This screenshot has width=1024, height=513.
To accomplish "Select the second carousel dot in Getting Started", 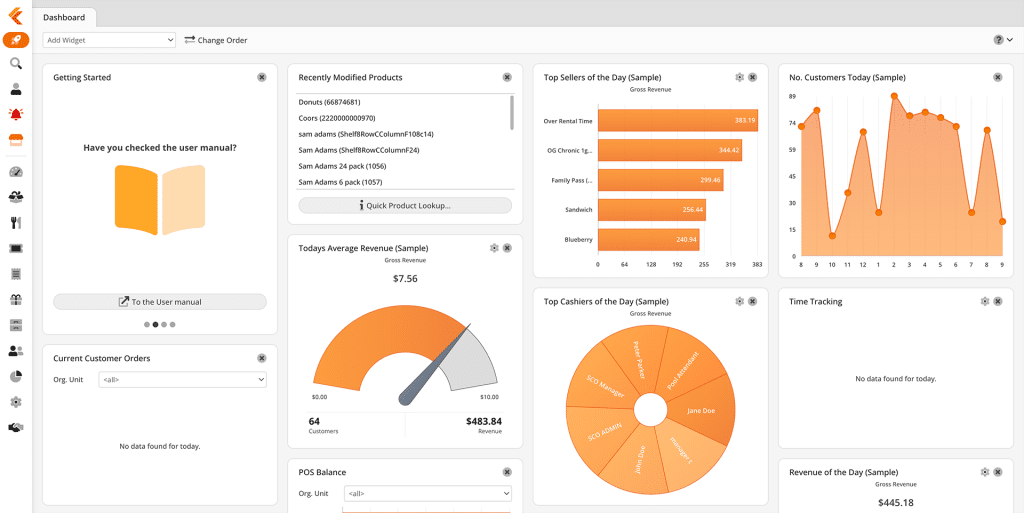I will (155, 324).
